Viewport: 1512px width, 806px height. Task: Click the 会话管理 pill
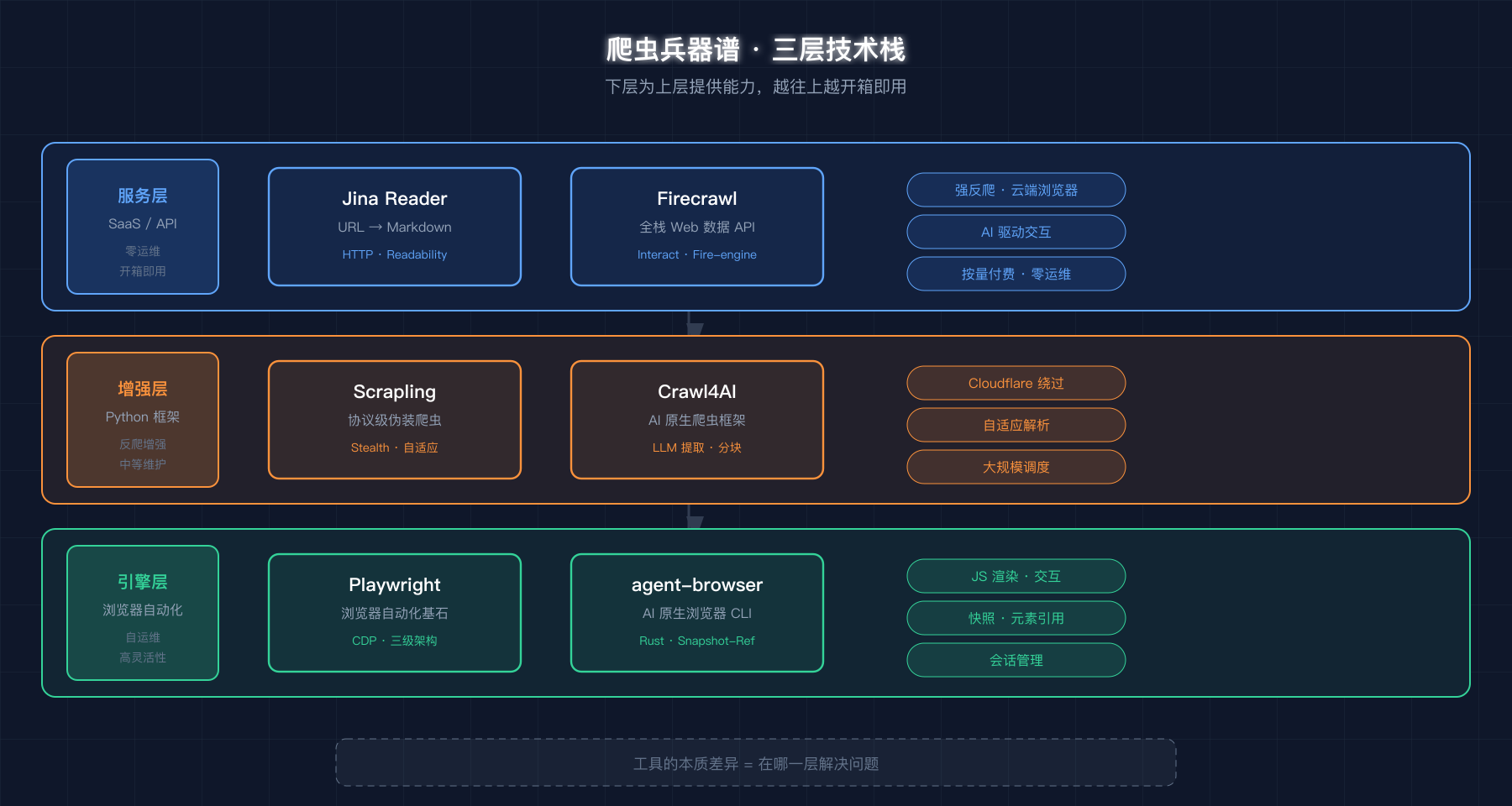tap(1016, 660)
